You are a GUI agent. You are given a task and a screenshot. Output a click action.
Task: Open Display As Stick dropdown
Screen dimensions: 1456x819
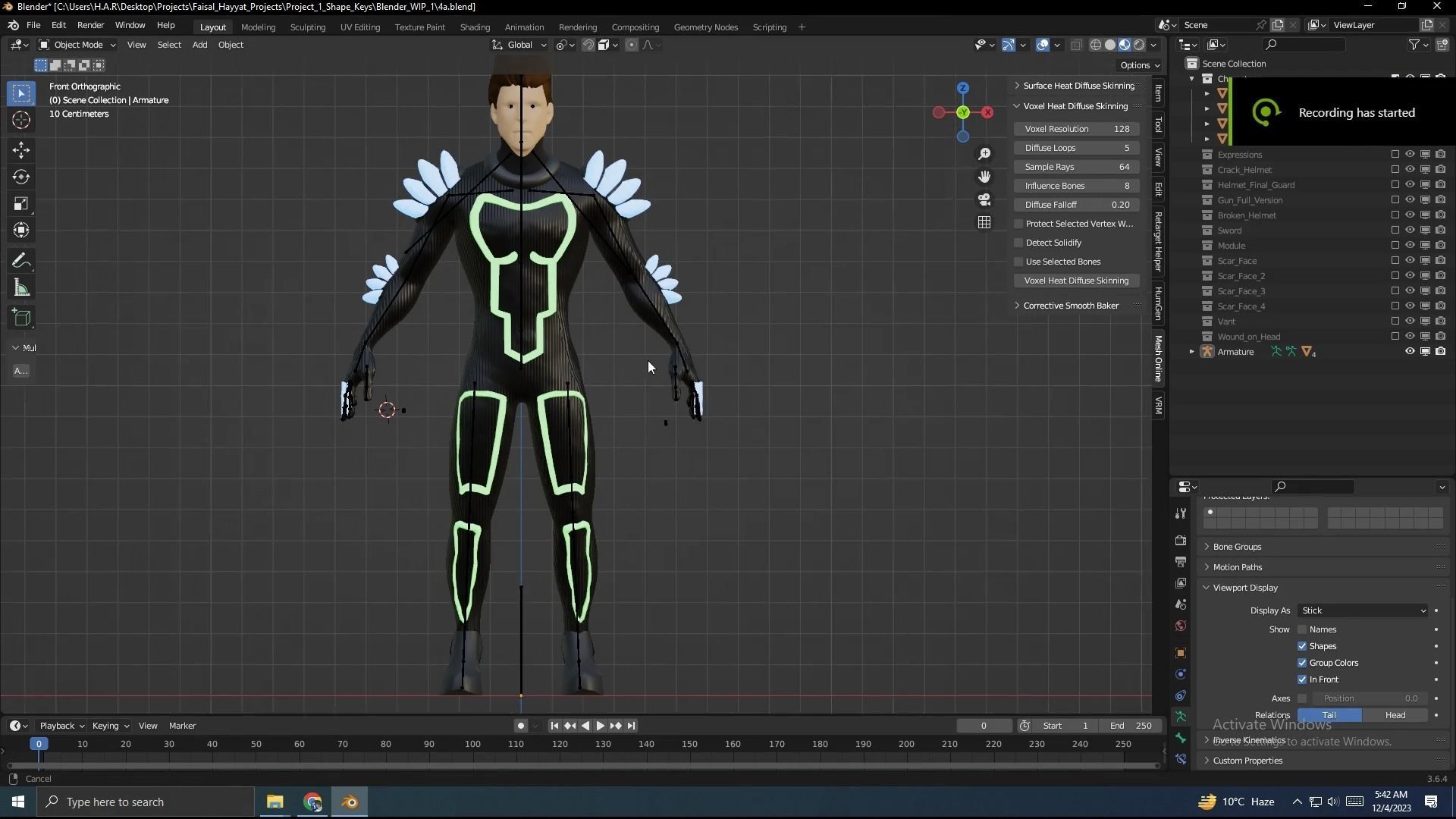coord(1363,610)
